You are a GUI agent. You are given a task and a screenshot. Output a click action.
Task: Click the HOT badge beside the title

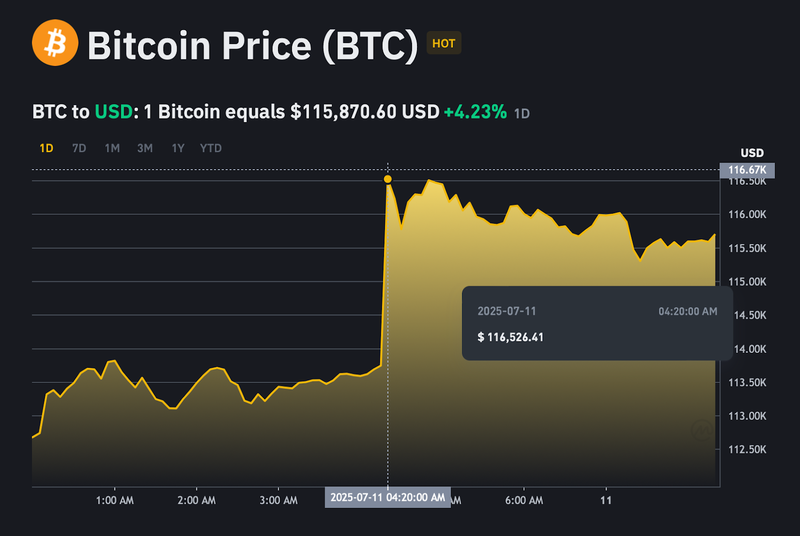443,44
